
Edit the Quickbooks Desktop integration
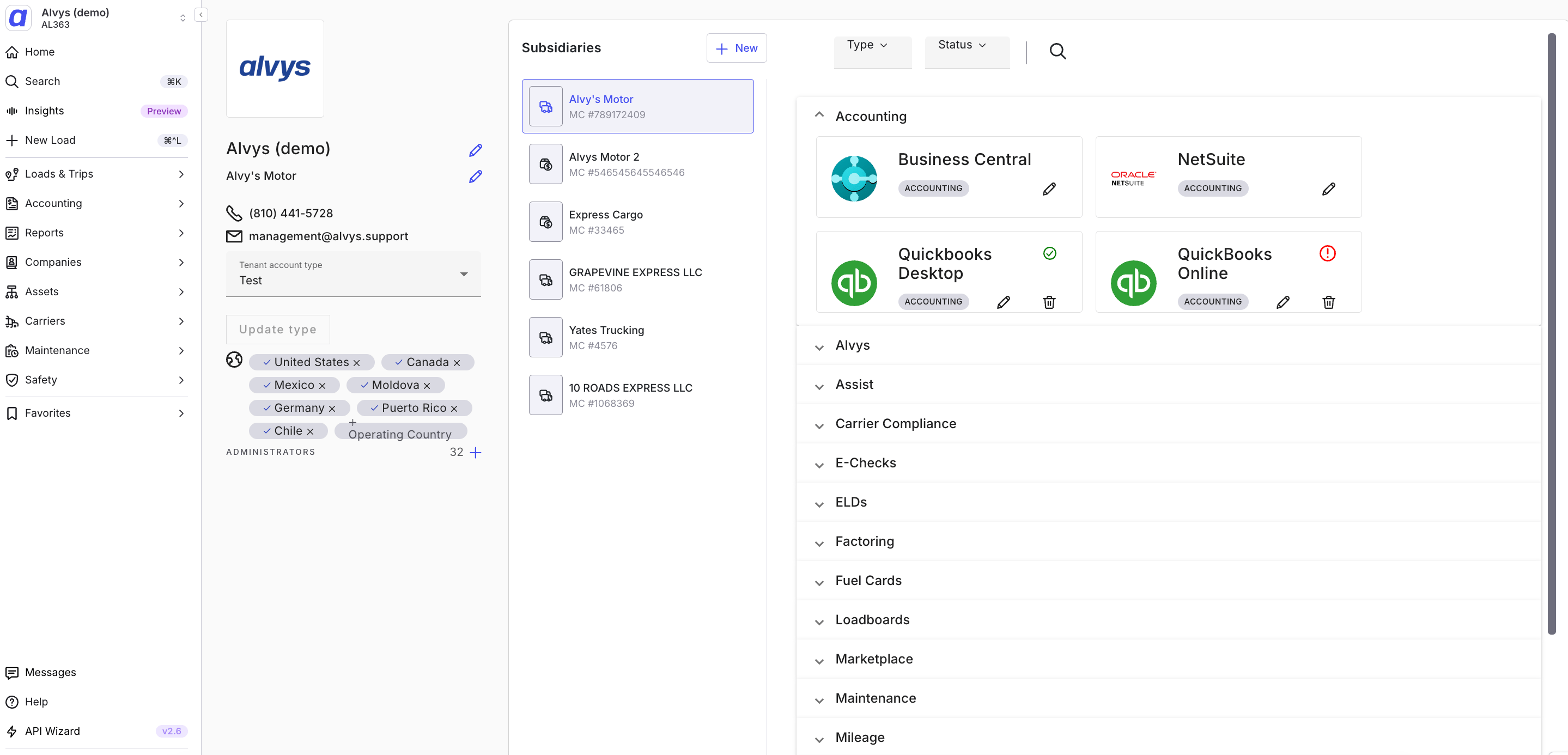point(1003,302)
